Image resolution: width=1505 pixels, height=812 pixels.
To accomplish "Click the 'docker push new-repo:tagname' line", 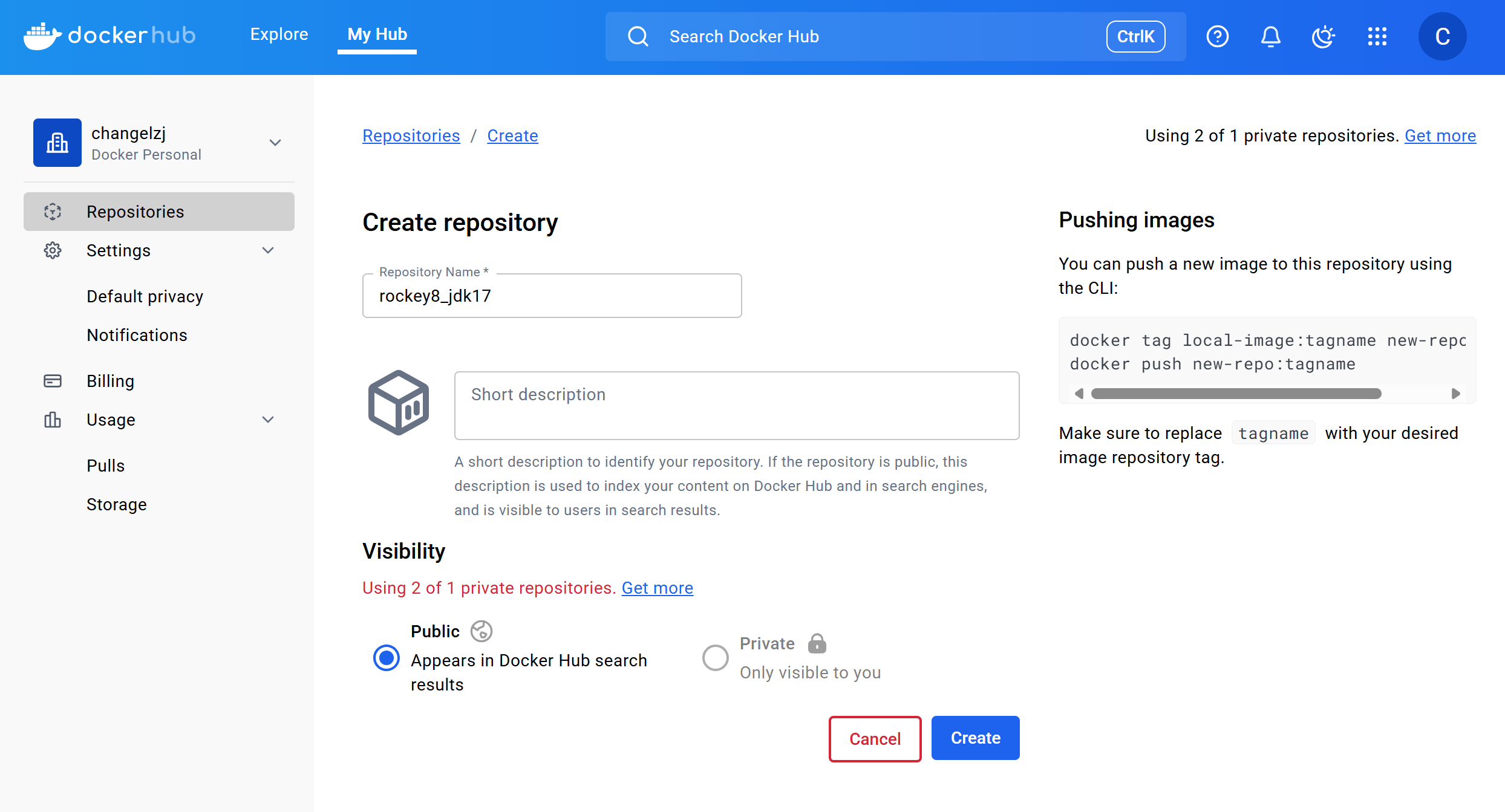I will coord(1213,364).
